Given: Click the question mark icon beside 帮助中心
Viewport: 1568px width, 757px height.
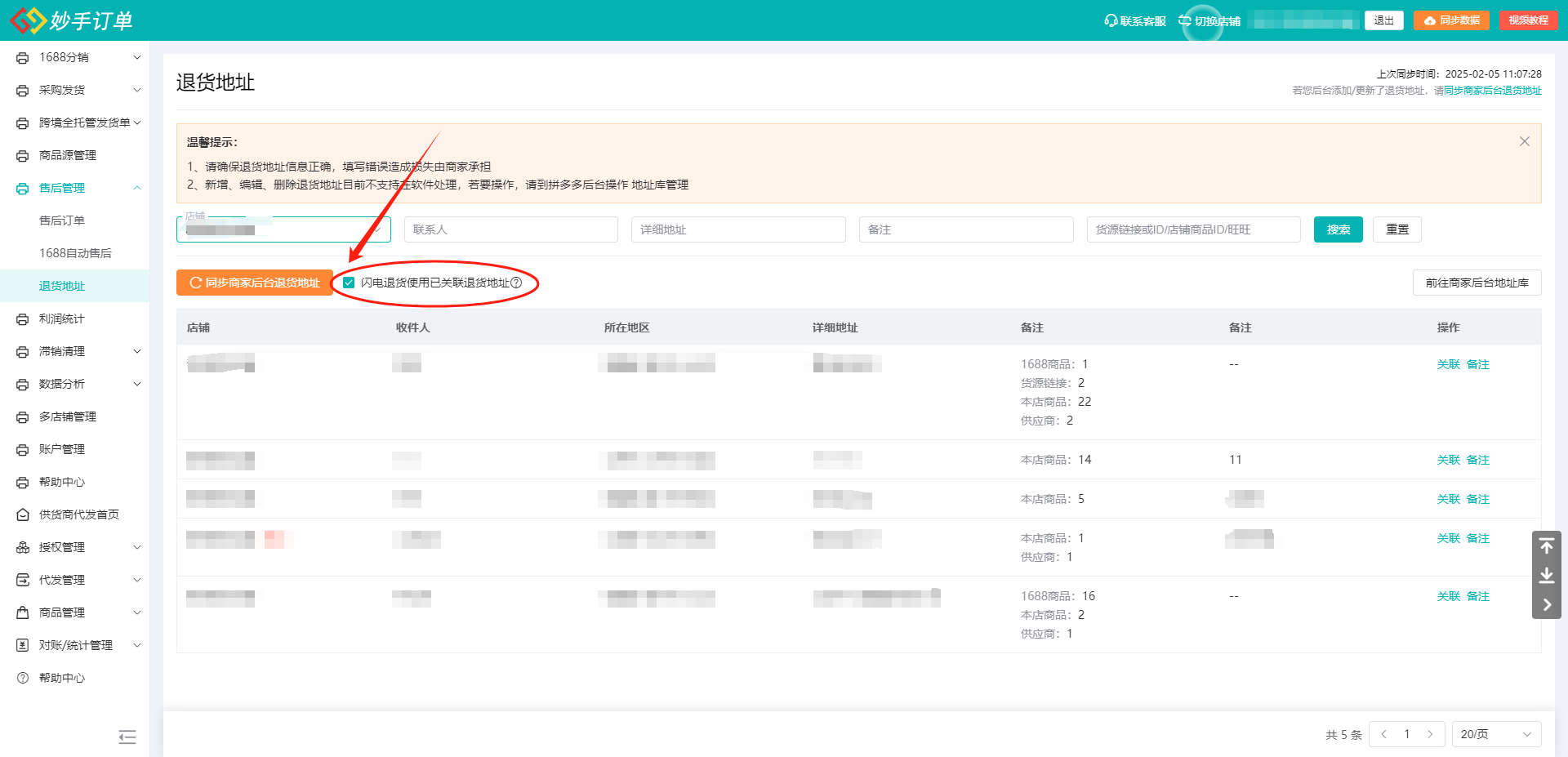Looking at the screenshot, I should click(x=23, y=678).
